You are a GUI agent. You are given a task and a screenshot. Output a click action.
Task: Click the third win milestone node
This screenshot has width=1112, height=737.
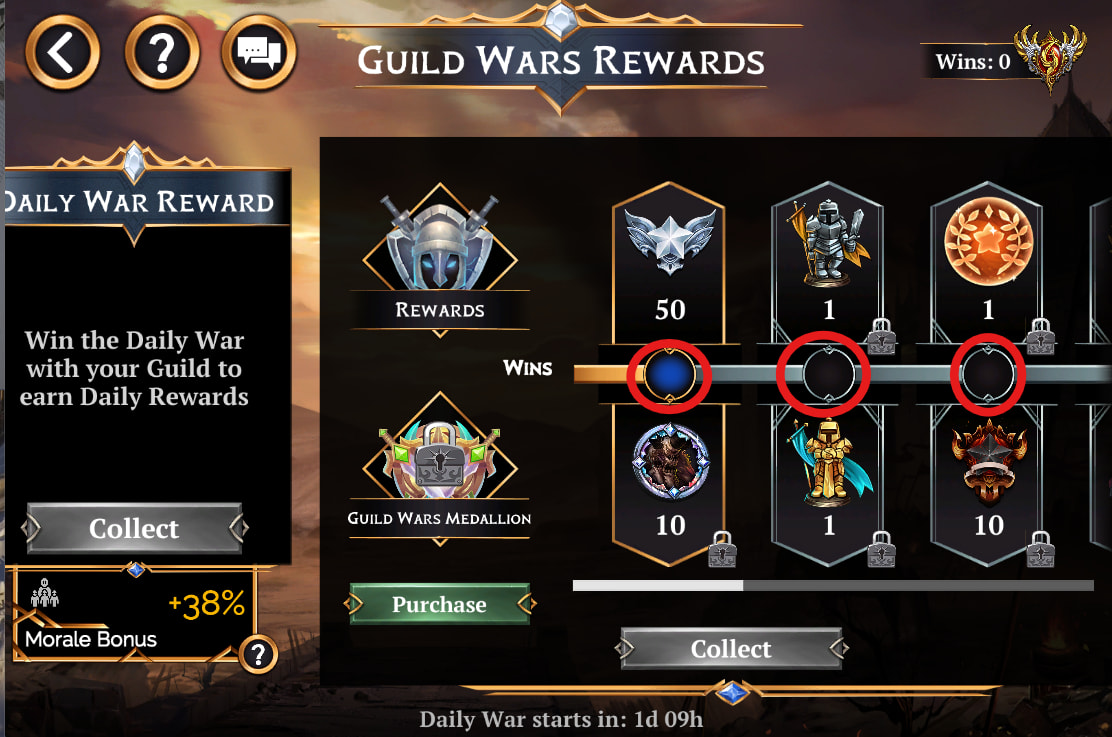pyautogui.click(x=987, y=374)
